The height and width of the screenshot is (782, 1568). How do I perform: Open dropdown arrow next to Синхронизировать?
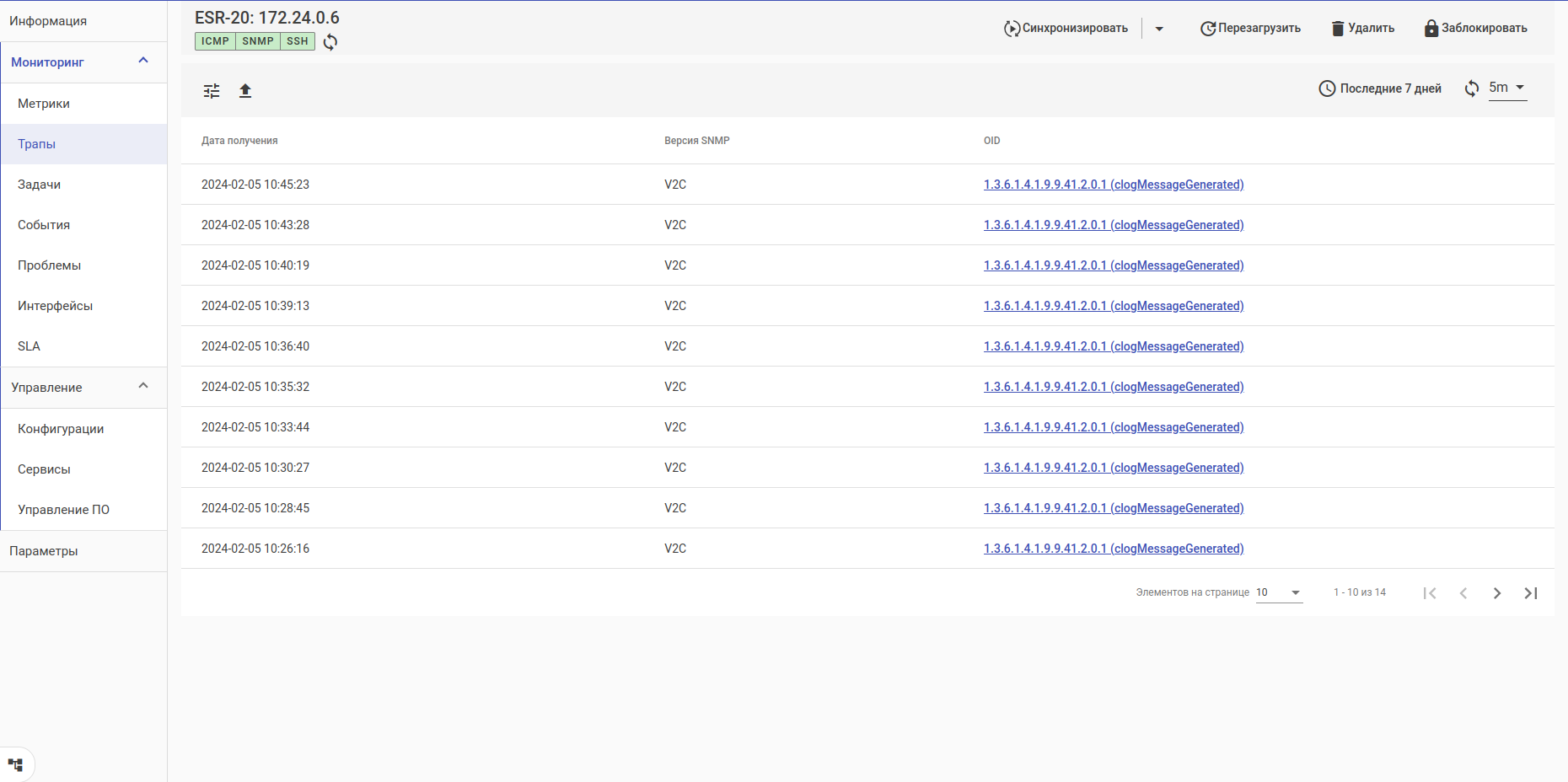point(1159,29)
